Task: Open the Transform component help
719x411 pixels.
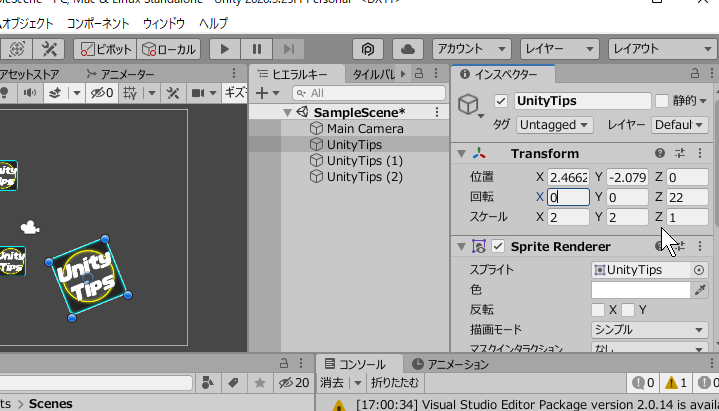Action: 660,153
